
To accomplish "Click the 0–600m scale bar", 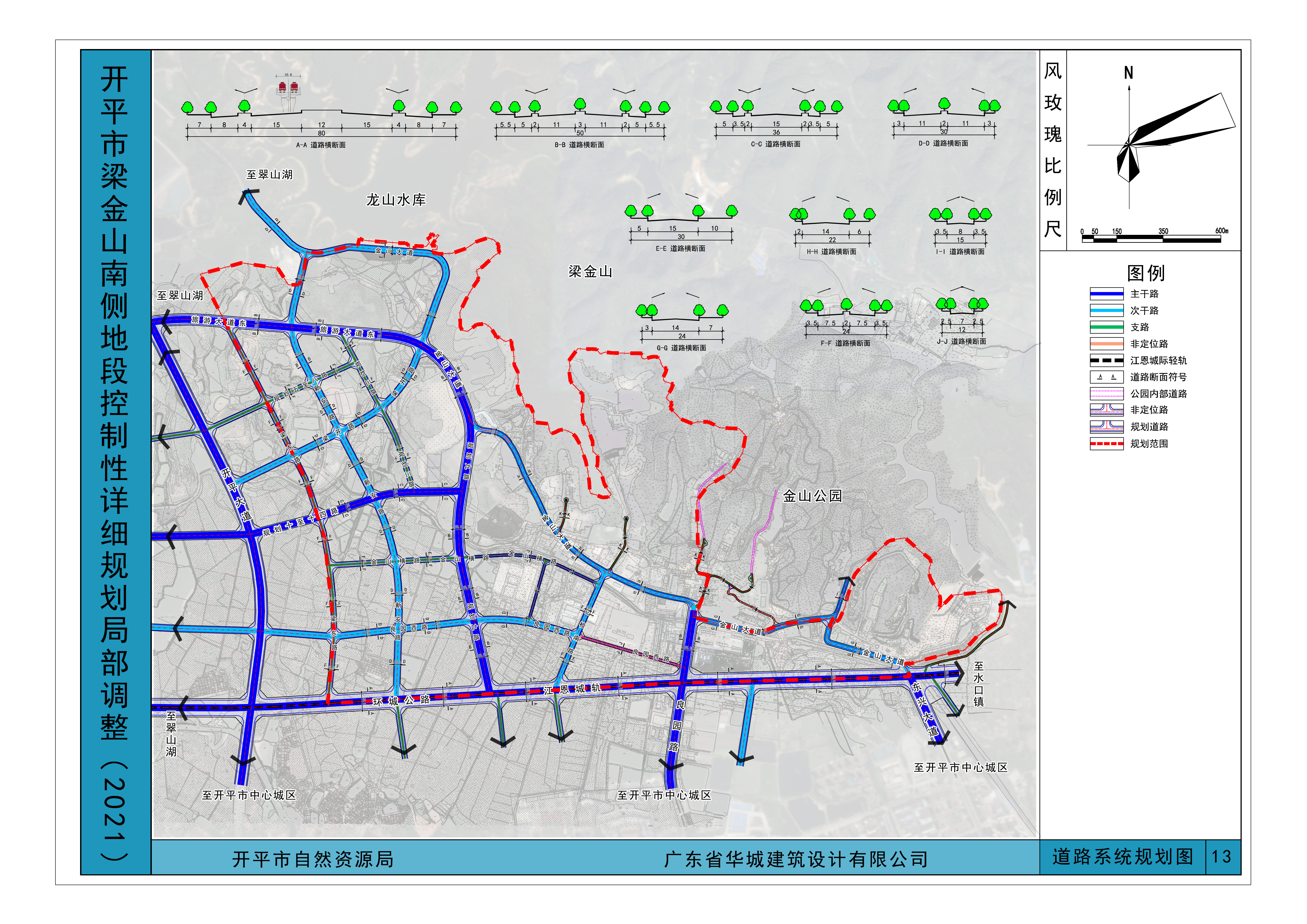I will tap(1155, 236).
